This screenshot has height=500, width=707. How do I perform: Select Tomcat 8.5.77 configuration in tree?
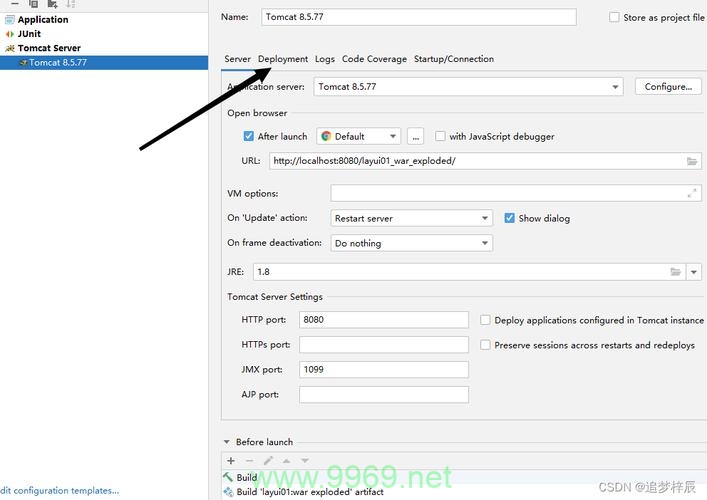(x=104, y=63)
